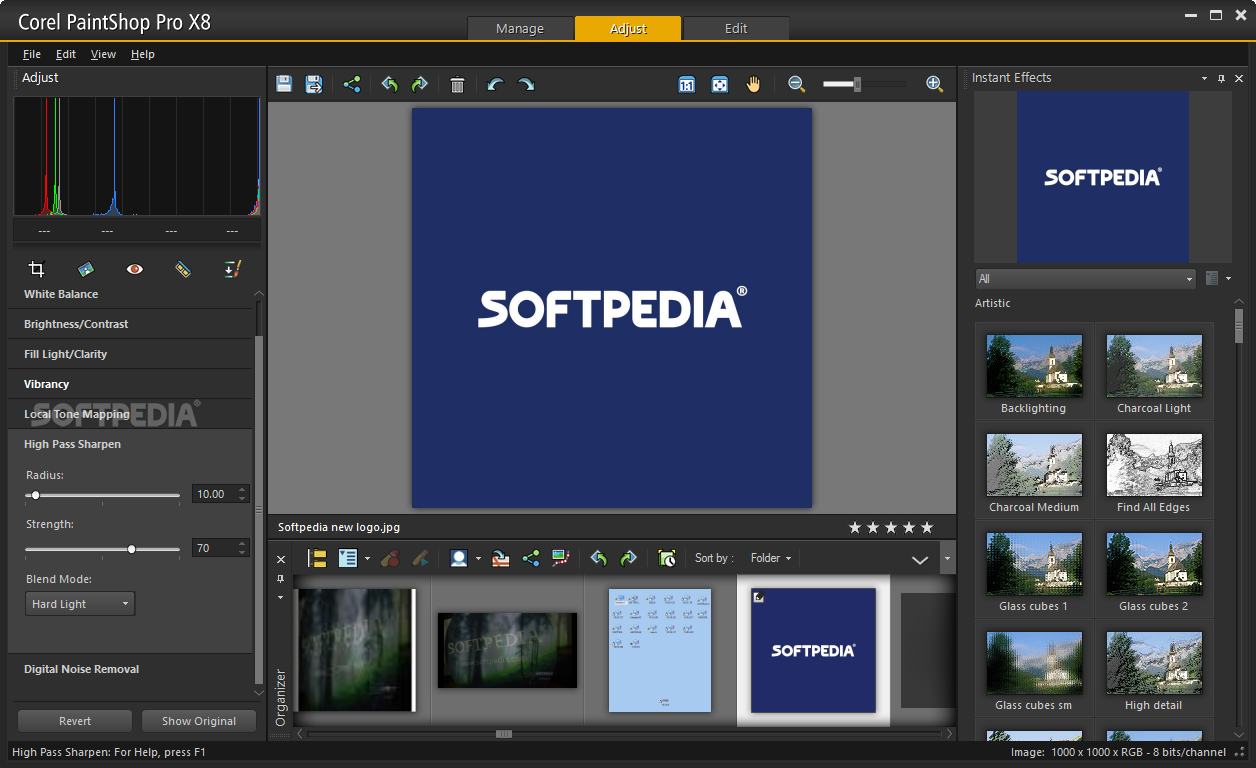Click the Radius slider handle
This screenshot has width=1256, height=768.
click(35, 495)
